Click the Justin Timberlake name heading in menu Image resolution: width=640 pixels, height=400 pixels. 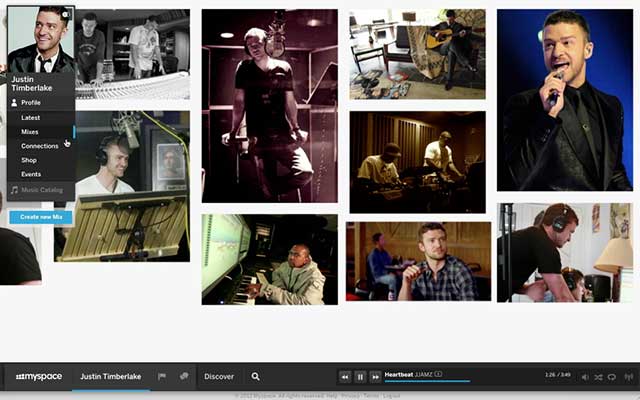32,84
